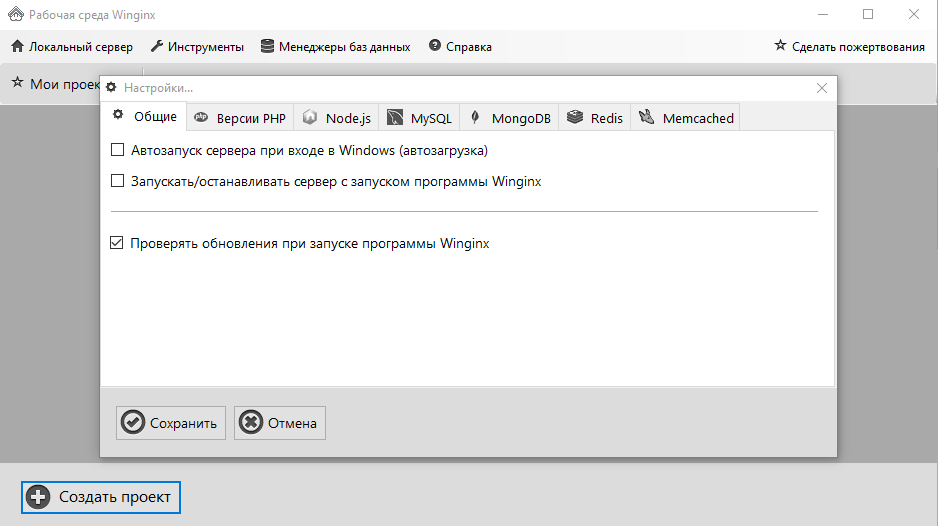Switch to the MySQL tab
This screenshot has height=526, width=938.
(x=419, y=118)
